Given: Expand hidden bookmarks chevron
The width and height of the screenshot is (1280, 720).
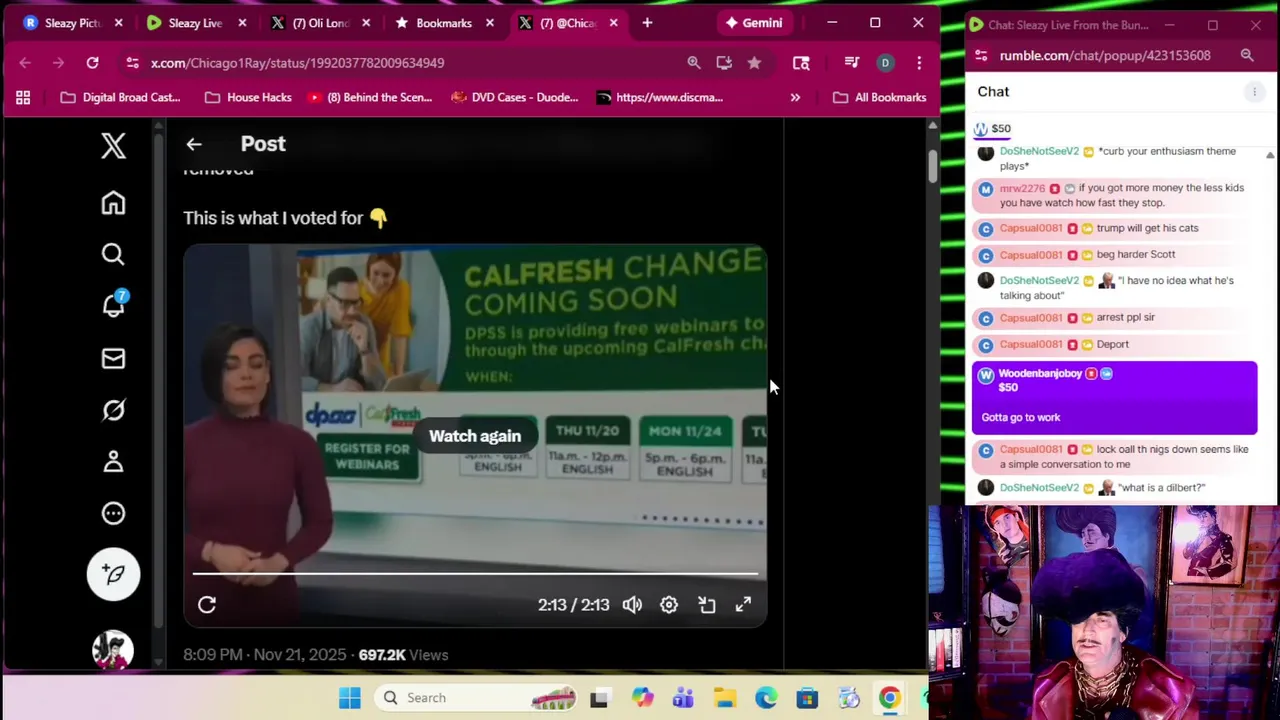Looking at the screenshot, I should (795, 98).
